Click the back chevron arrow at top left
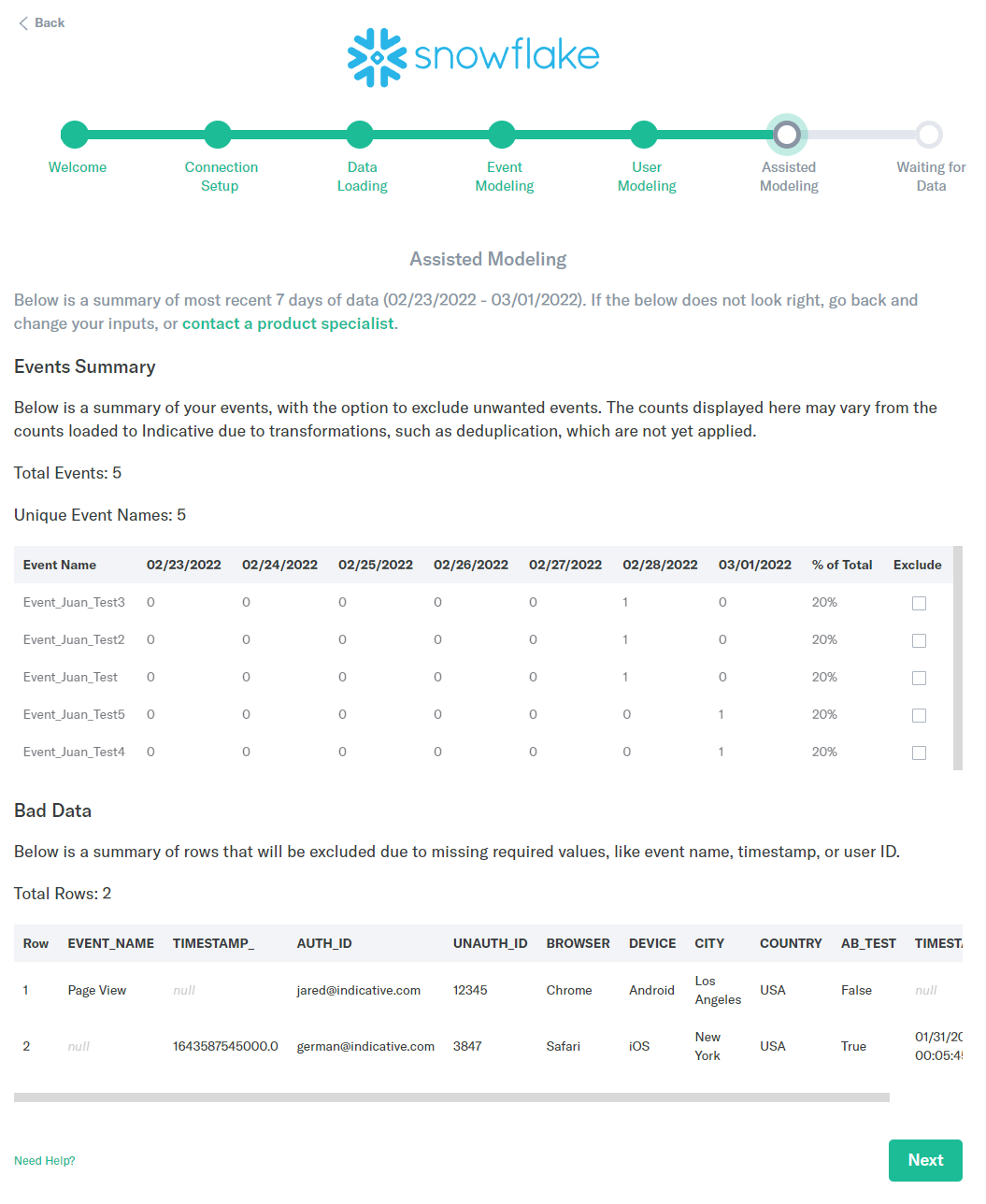 pyautogui.click(x=22, y=22)
